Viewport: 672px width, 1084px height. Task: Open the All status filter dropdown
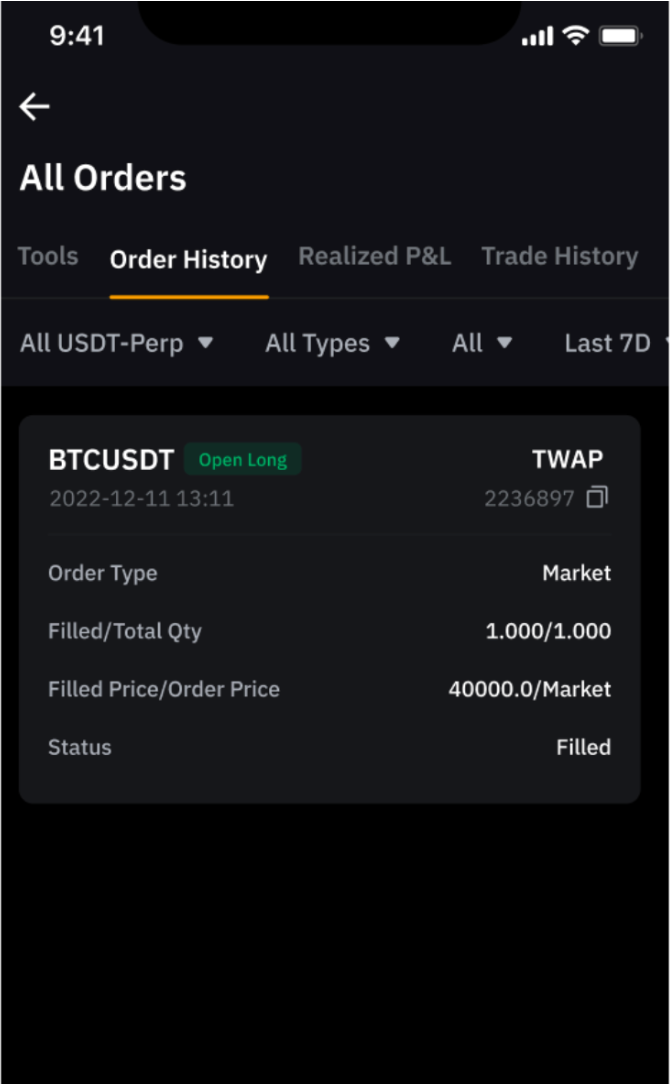tap(482, 343)
